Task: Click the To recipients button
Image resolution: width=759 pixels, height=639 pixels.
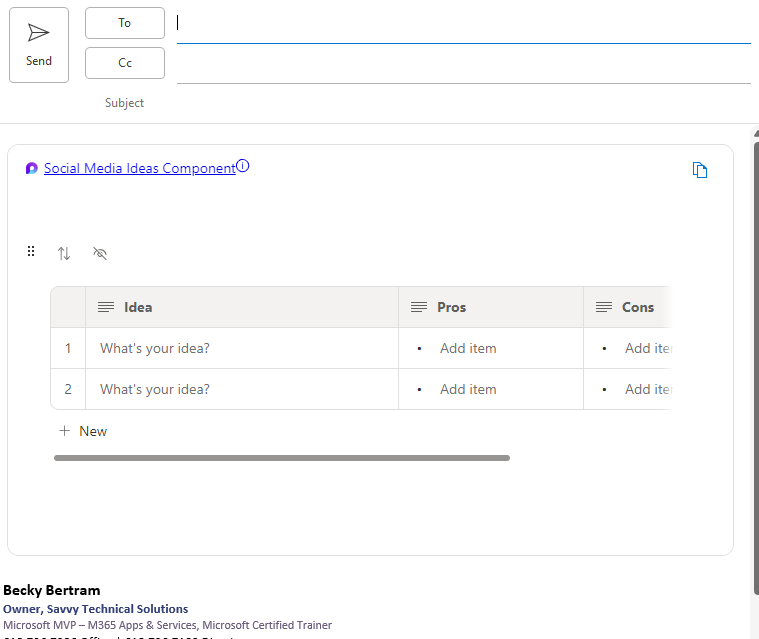Action: [125, 23]
